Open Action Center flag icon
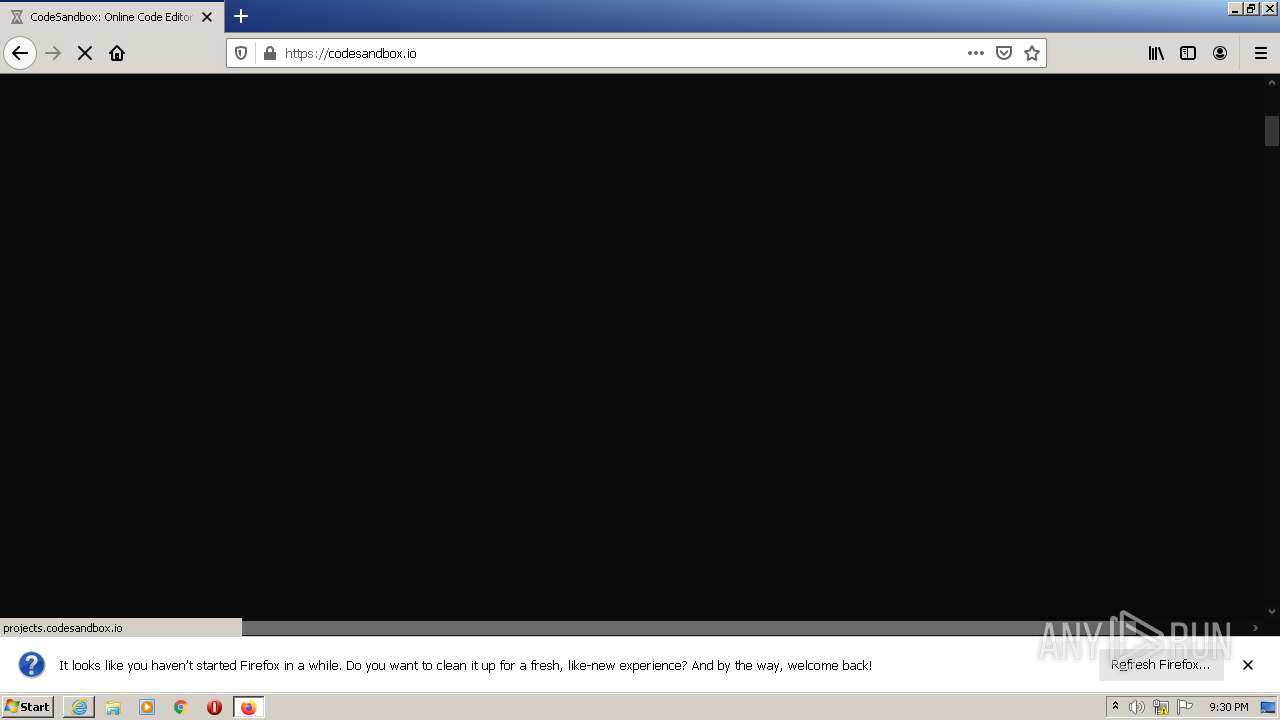This screenshot has width=1280, height=720. point(1185,707)
